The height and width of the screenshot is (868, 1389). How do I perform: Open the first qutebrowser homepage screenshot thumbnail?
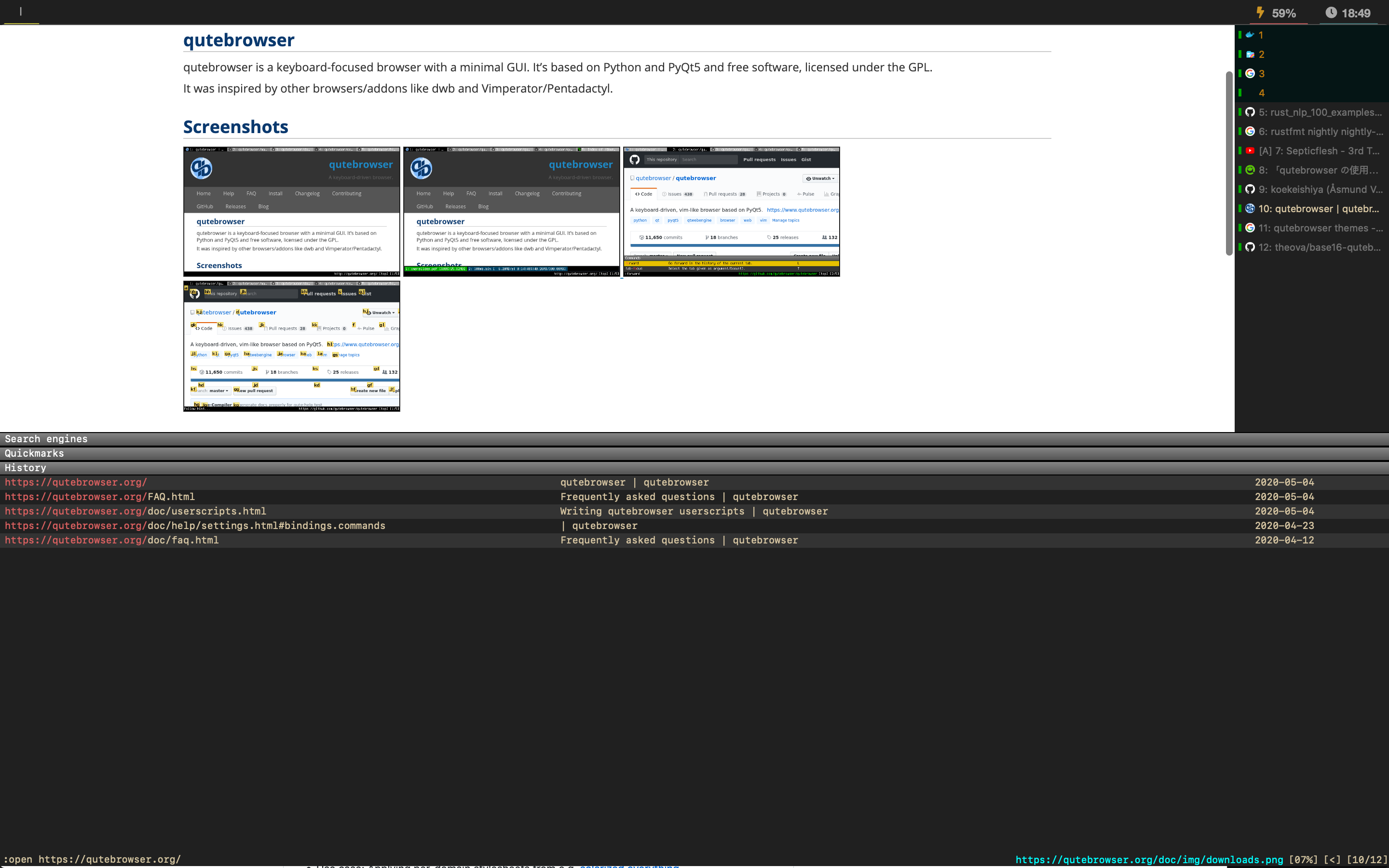292,211
